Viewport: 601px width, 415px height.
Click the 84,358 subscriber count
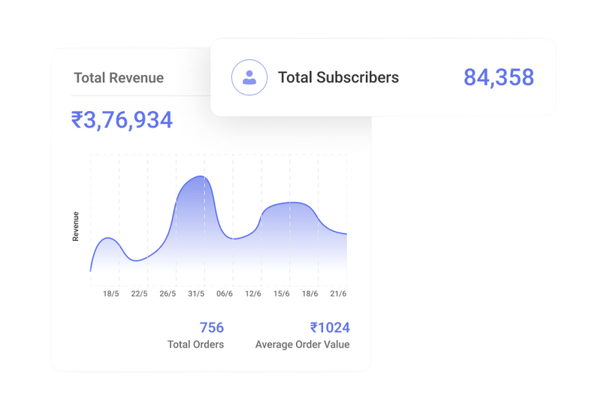(x=498, y=77)
